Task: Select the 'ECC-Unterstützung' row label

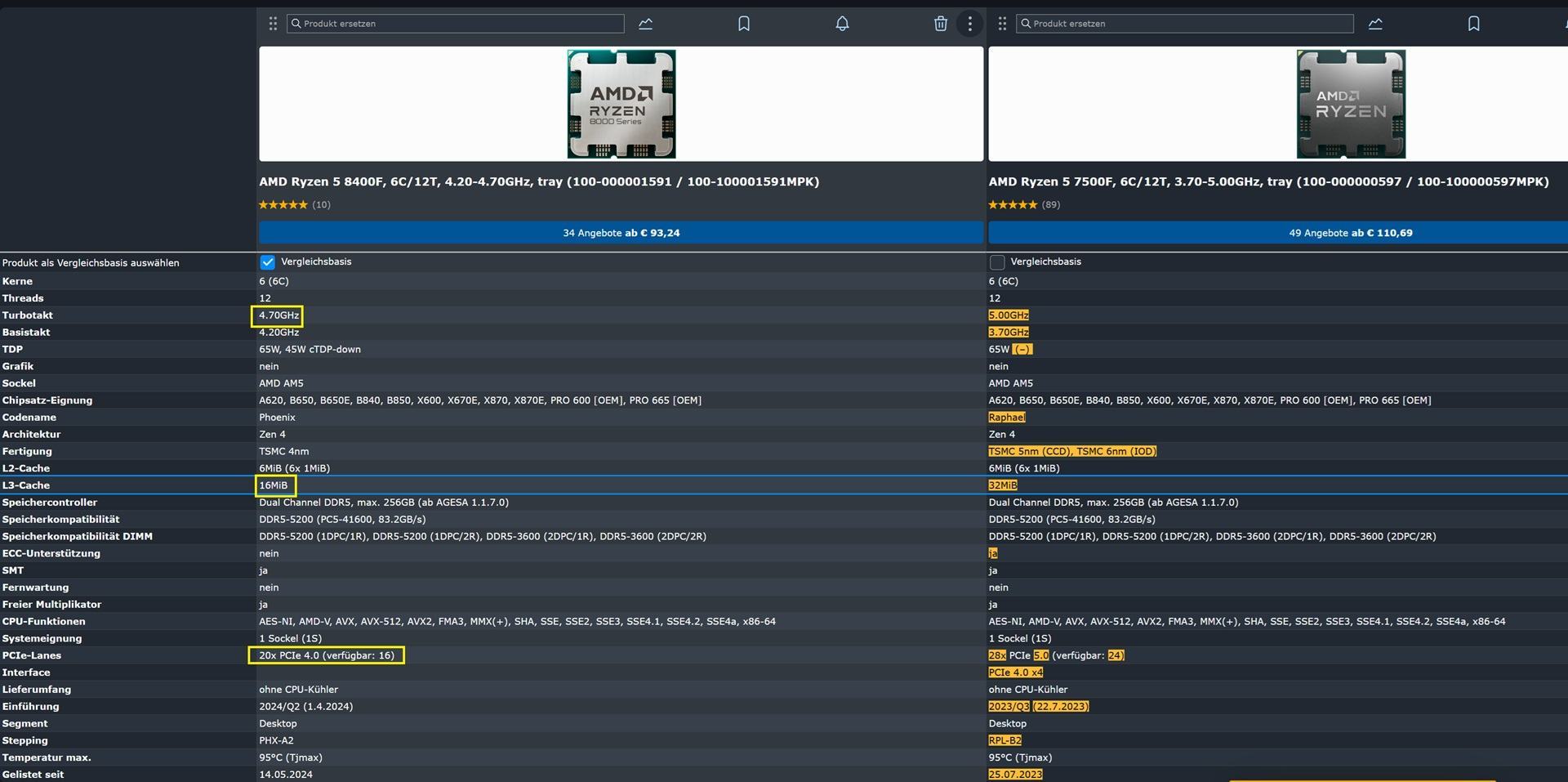Action: point(51,553)
